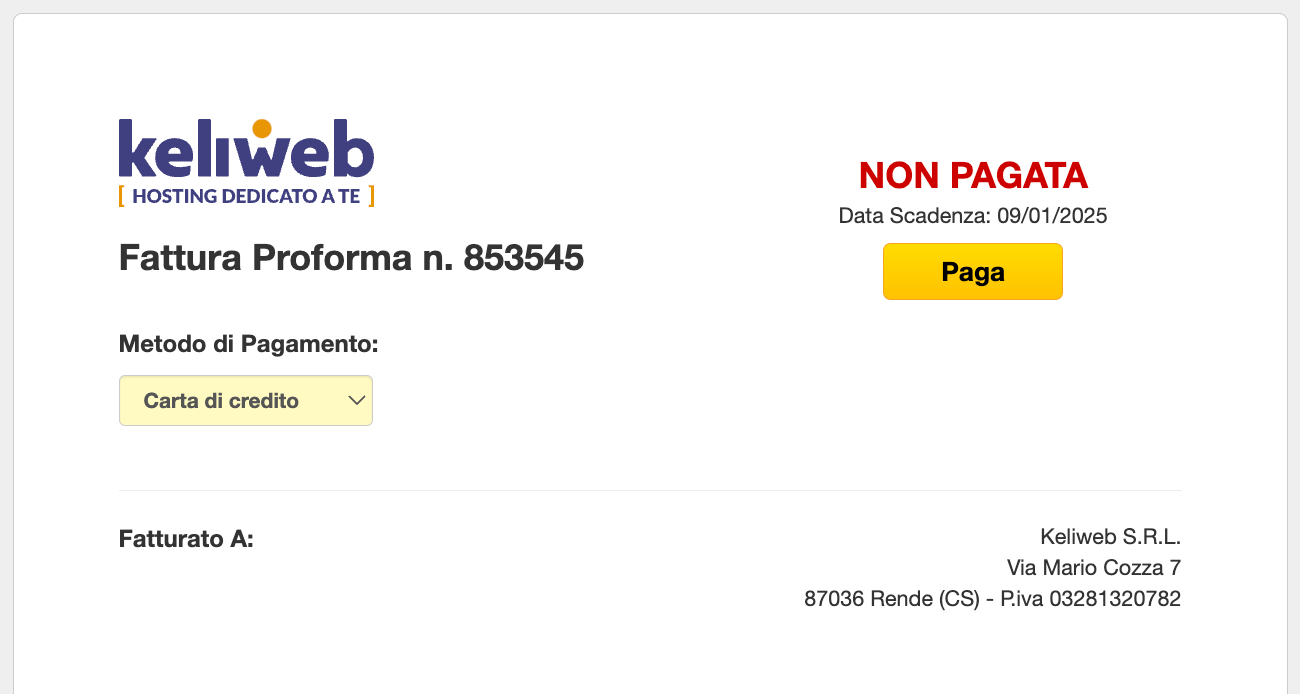This screenshot has width=1300, height=694.
Task: Click the HOSTING DEDICATO A TE tagline
Action: coord(246,196)
